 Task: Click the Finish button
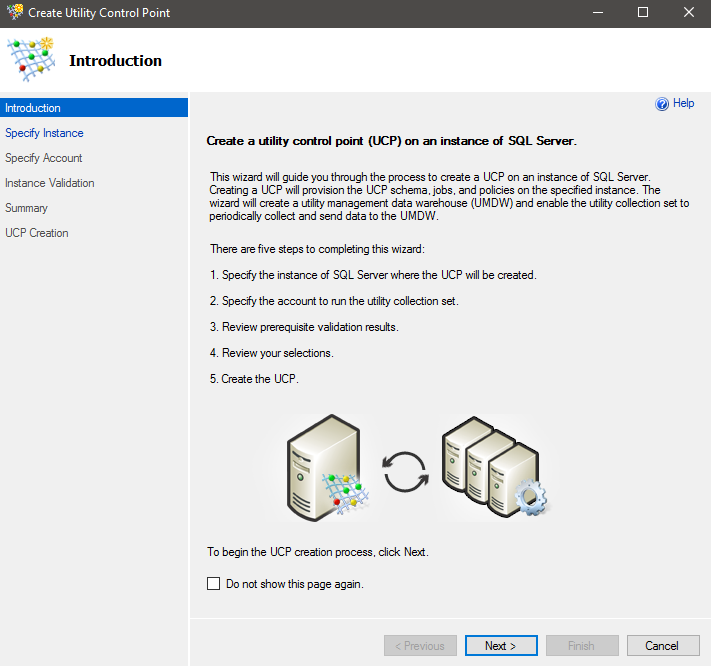coord(582,645)
